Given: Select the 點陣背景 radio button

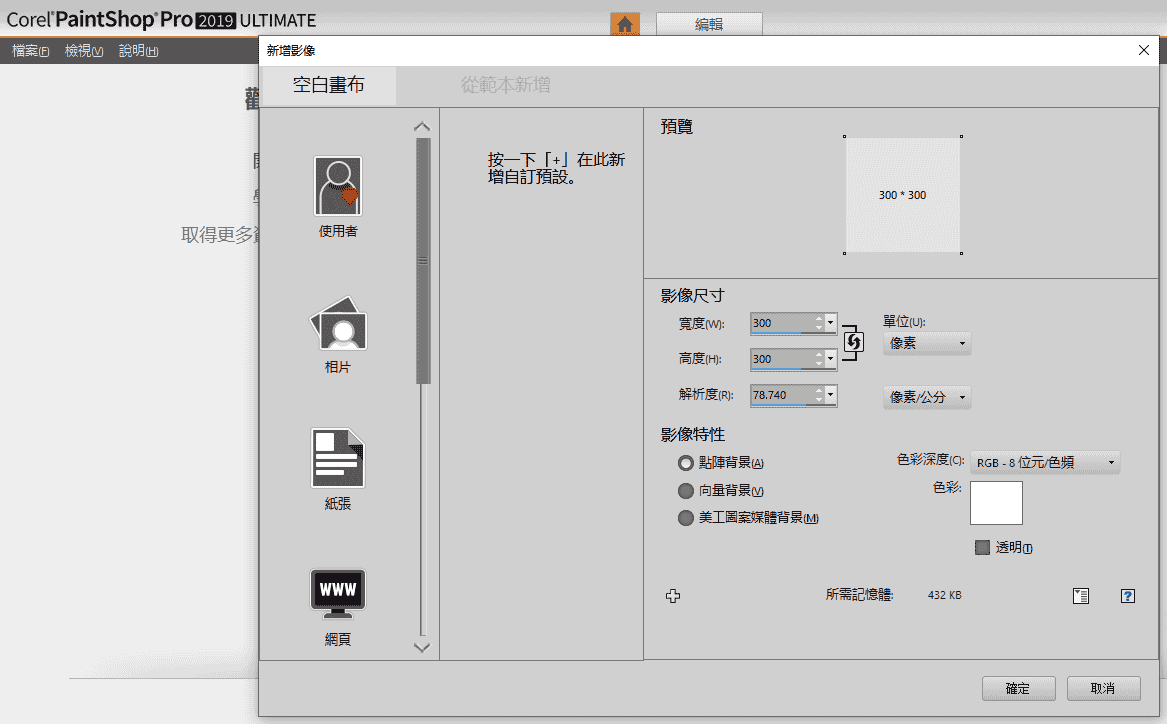Looking at the screenshot, I should click(x=685, y=463).
